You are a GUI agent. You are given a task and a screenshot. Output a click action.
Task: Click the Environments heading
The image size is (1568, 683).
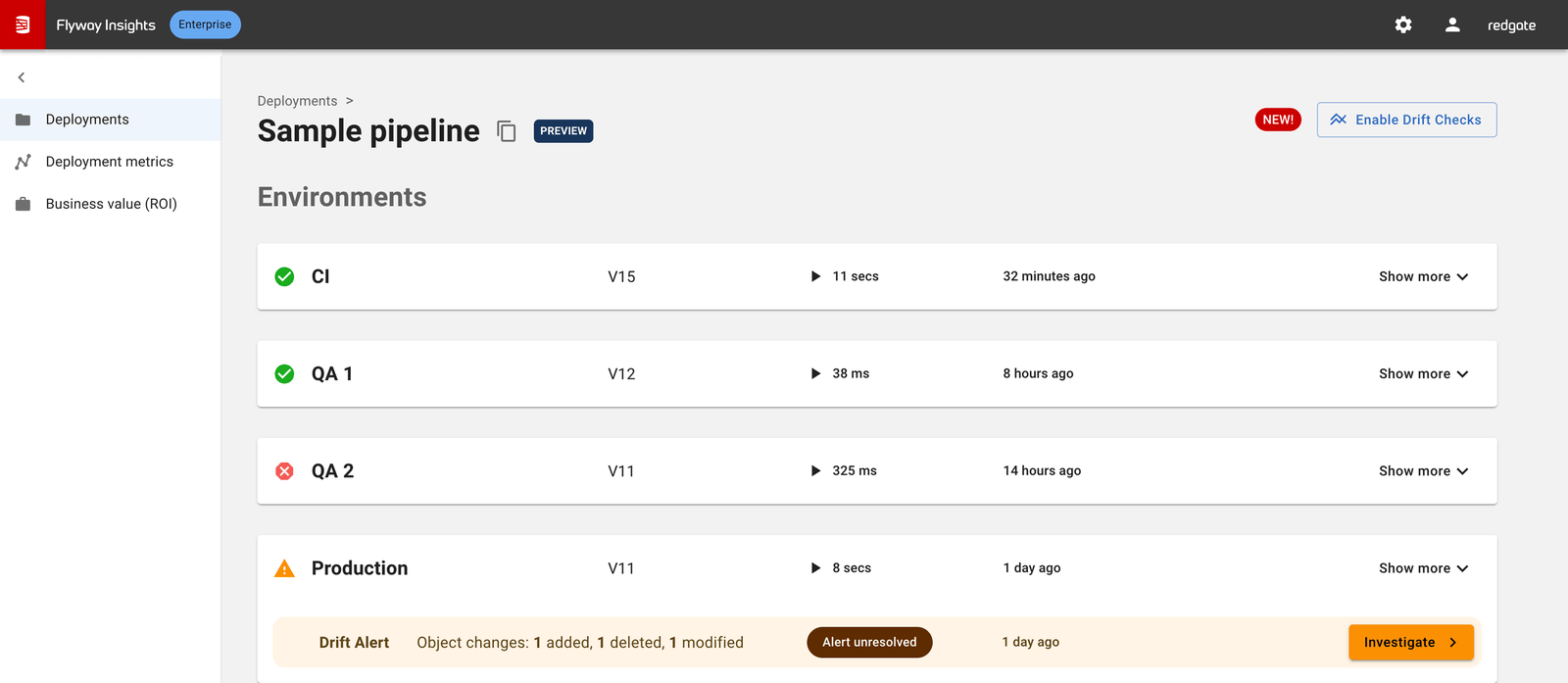[x=342, y=197]
